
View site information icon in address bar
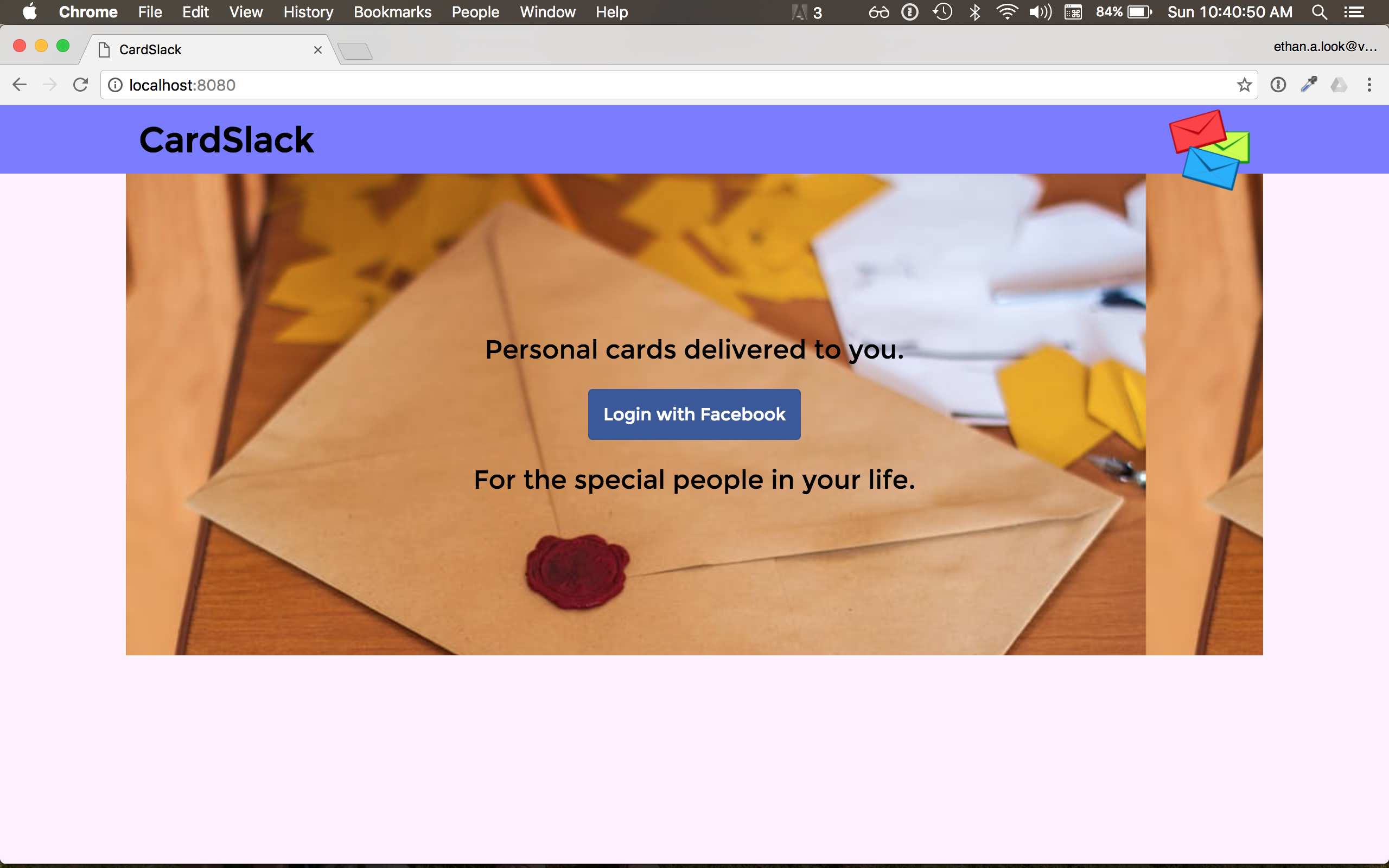point(116,85)
